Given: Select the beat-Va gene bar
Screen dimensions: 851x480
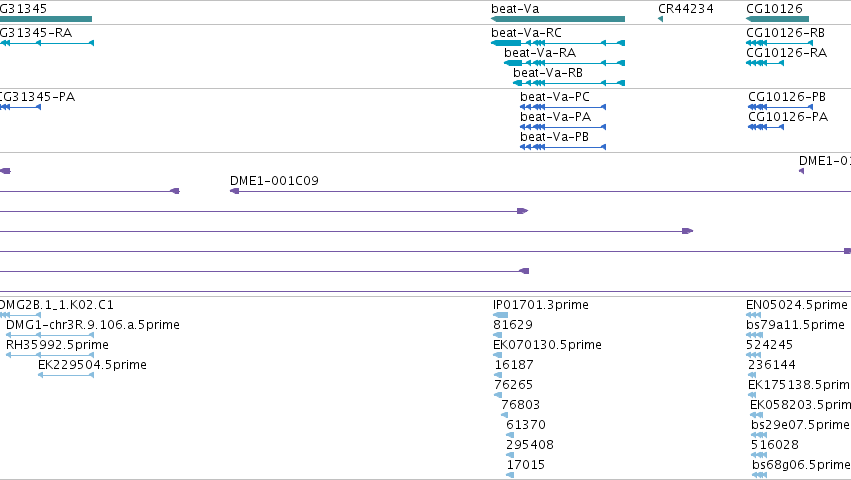Looking at the screenshot, I should pos(557,19).
